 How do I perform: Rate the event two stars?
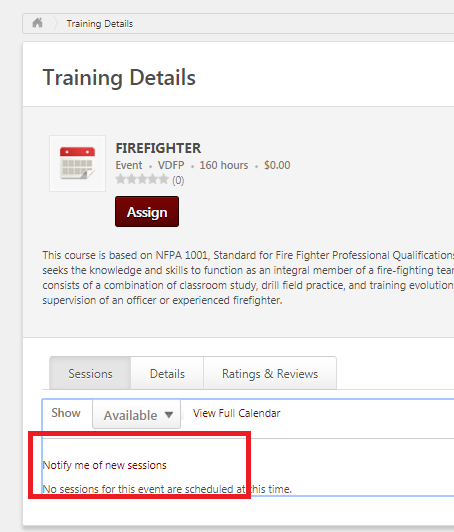tap(131, 179)
